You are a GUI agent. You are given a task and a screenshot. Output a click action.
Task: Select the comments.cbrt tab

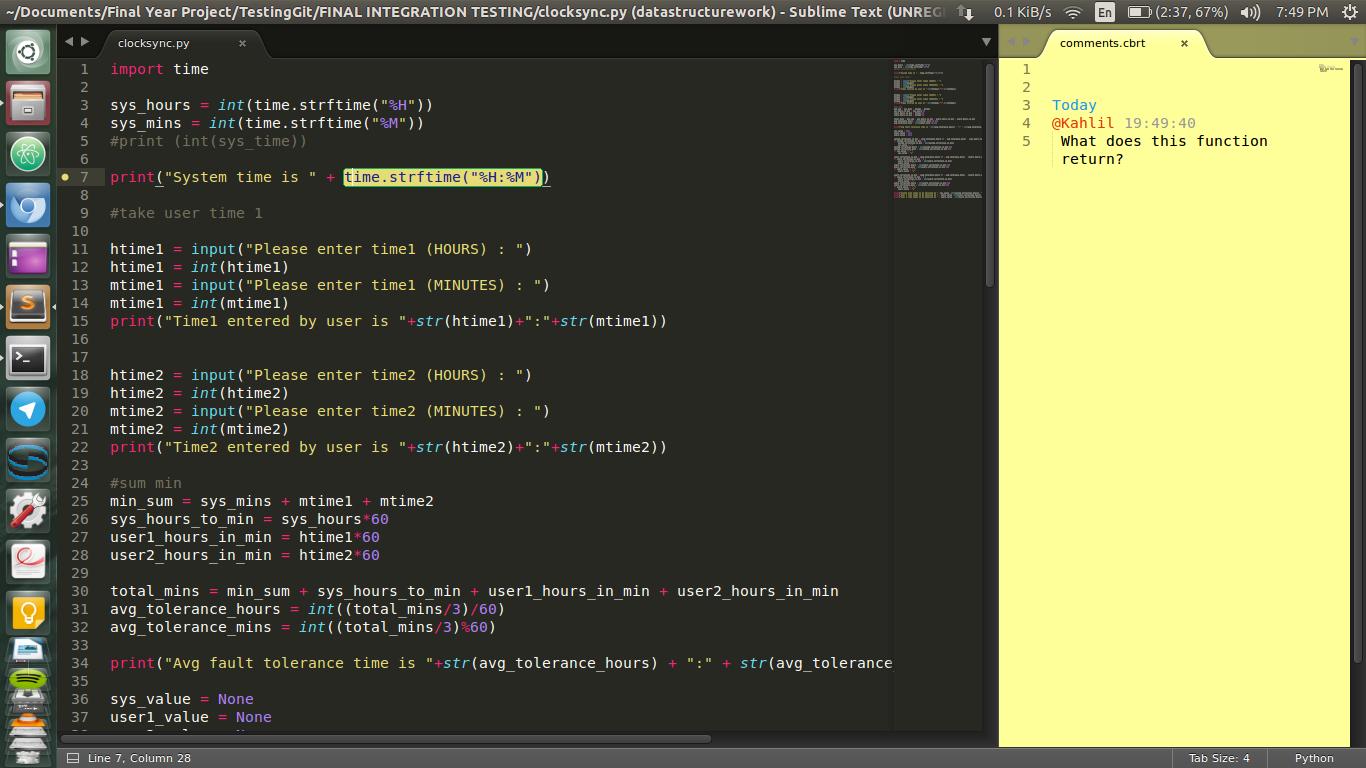click(x=1102, y=43)
